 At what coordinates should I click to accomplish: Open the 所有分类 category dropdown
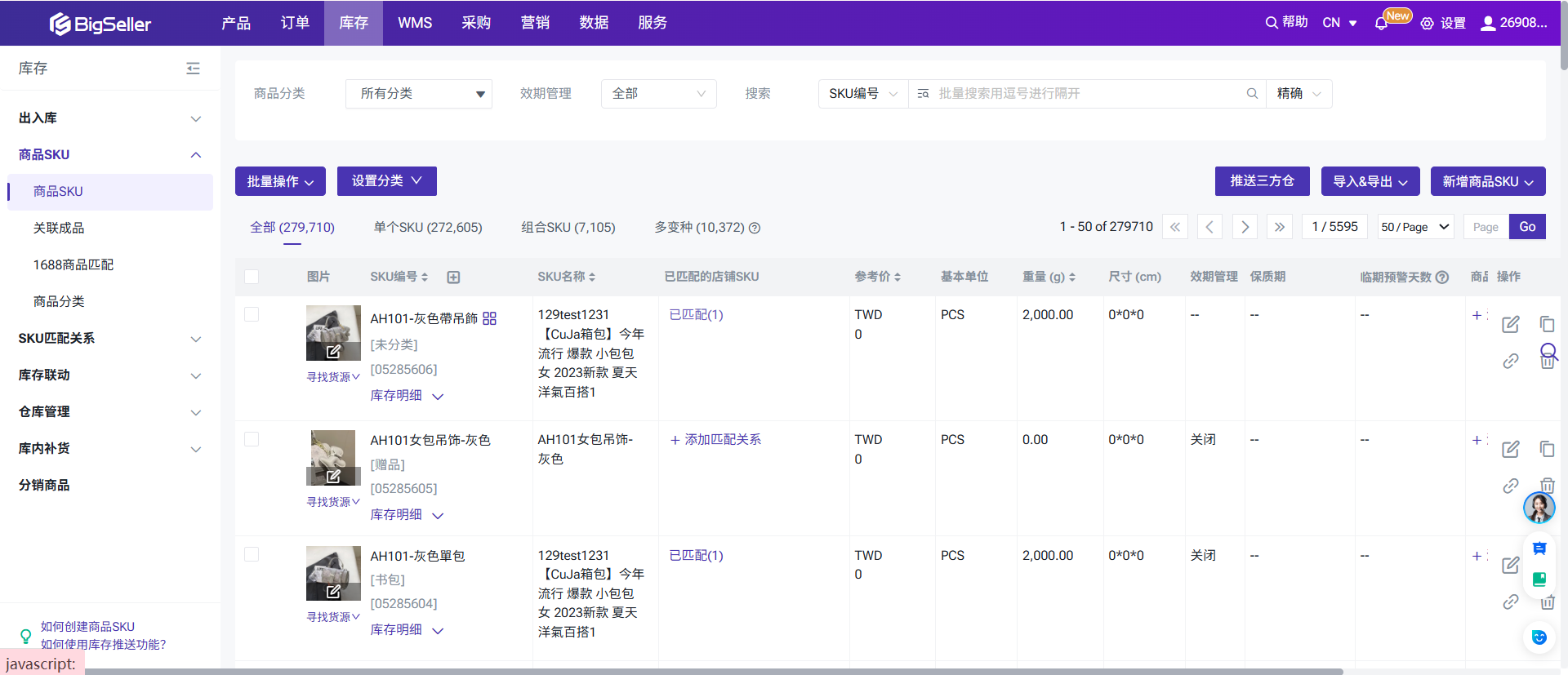[x=418, y=94]
